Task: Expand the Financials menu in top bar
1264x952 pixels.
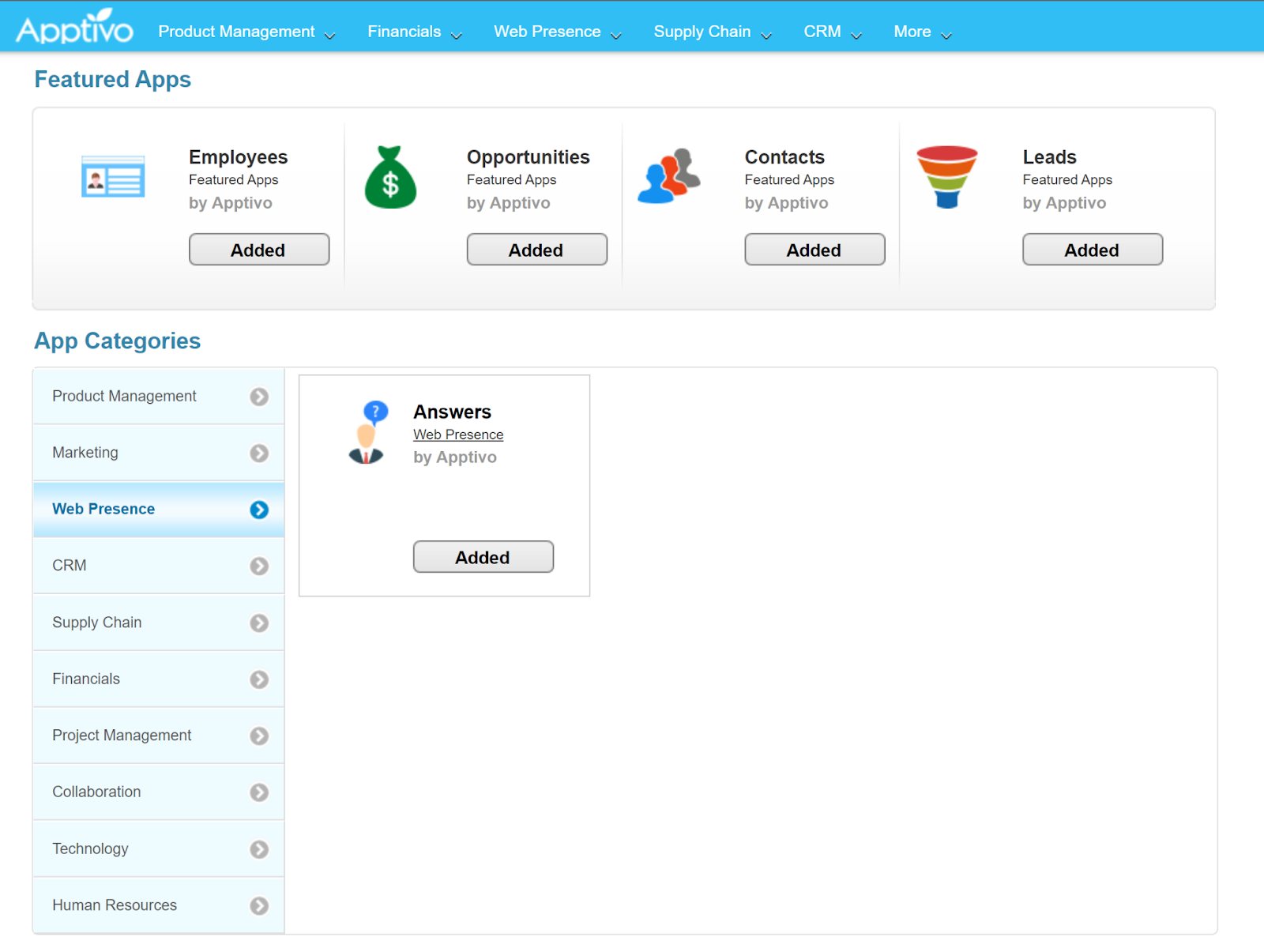Action: [x=414, y=32]
